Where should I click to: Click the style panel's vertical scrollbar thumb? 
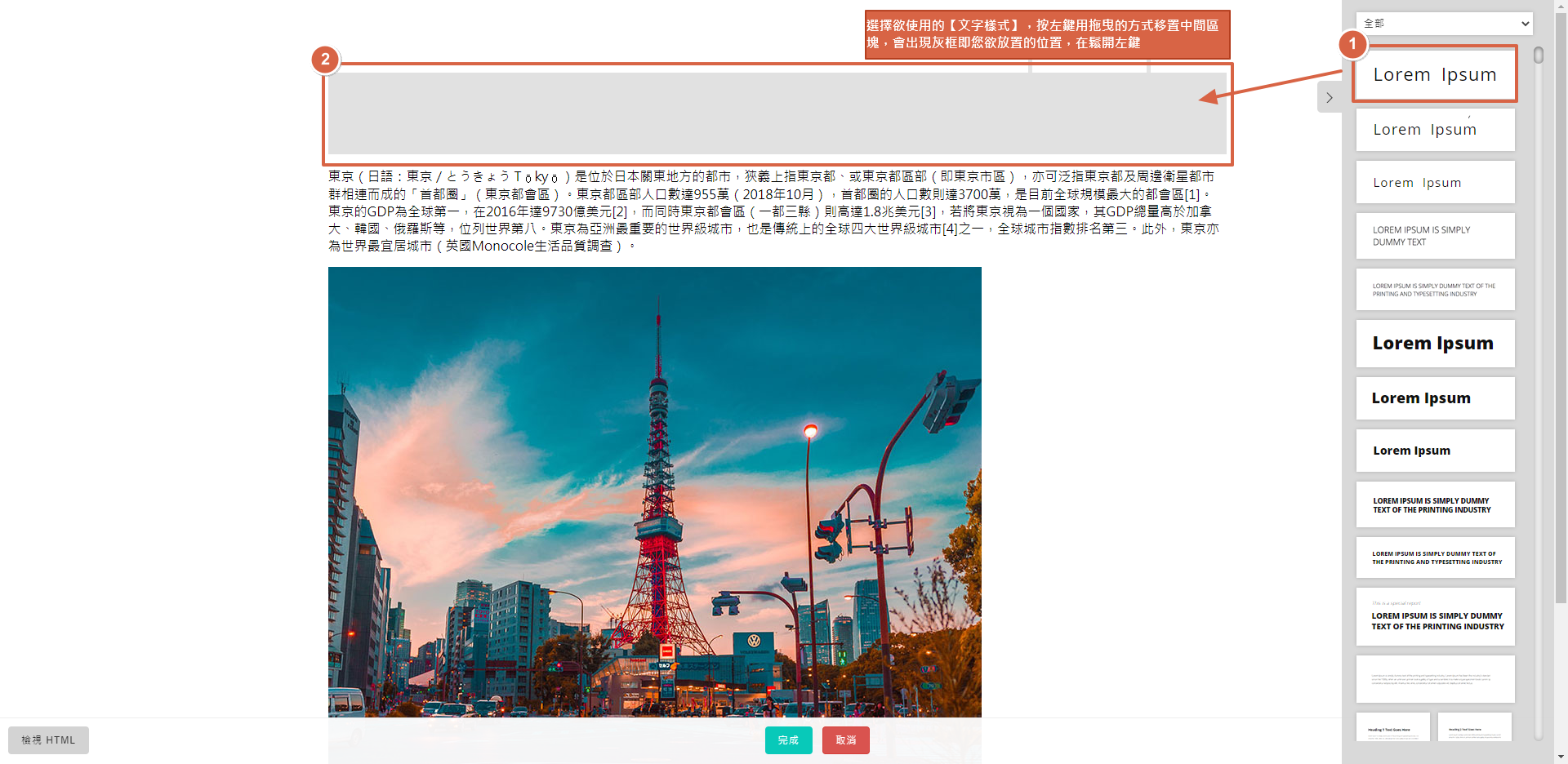1539,56
